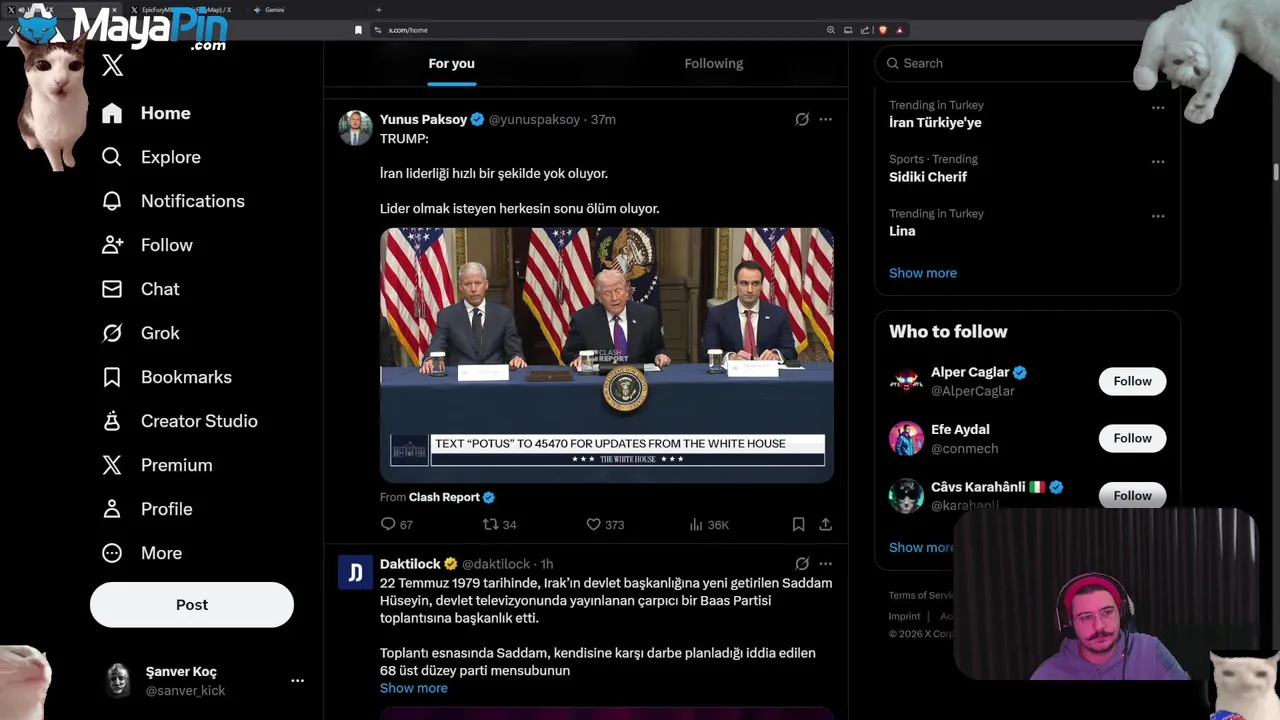
Task: Repost Yunus Paksoy's post
Action: [x=490, y=524]
